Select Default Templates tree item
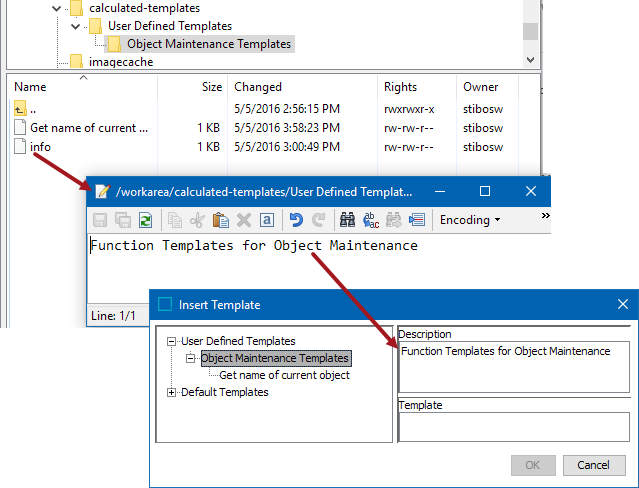 pos(225,392)
